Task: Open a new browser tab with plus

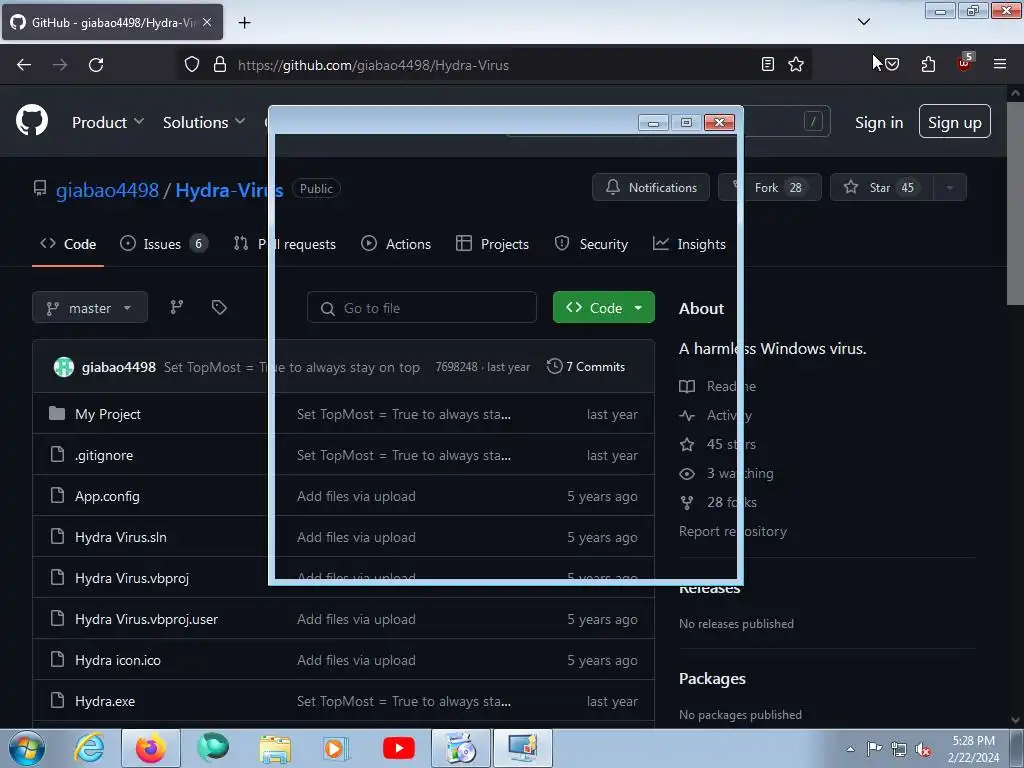Action: [x=244, y=22]
